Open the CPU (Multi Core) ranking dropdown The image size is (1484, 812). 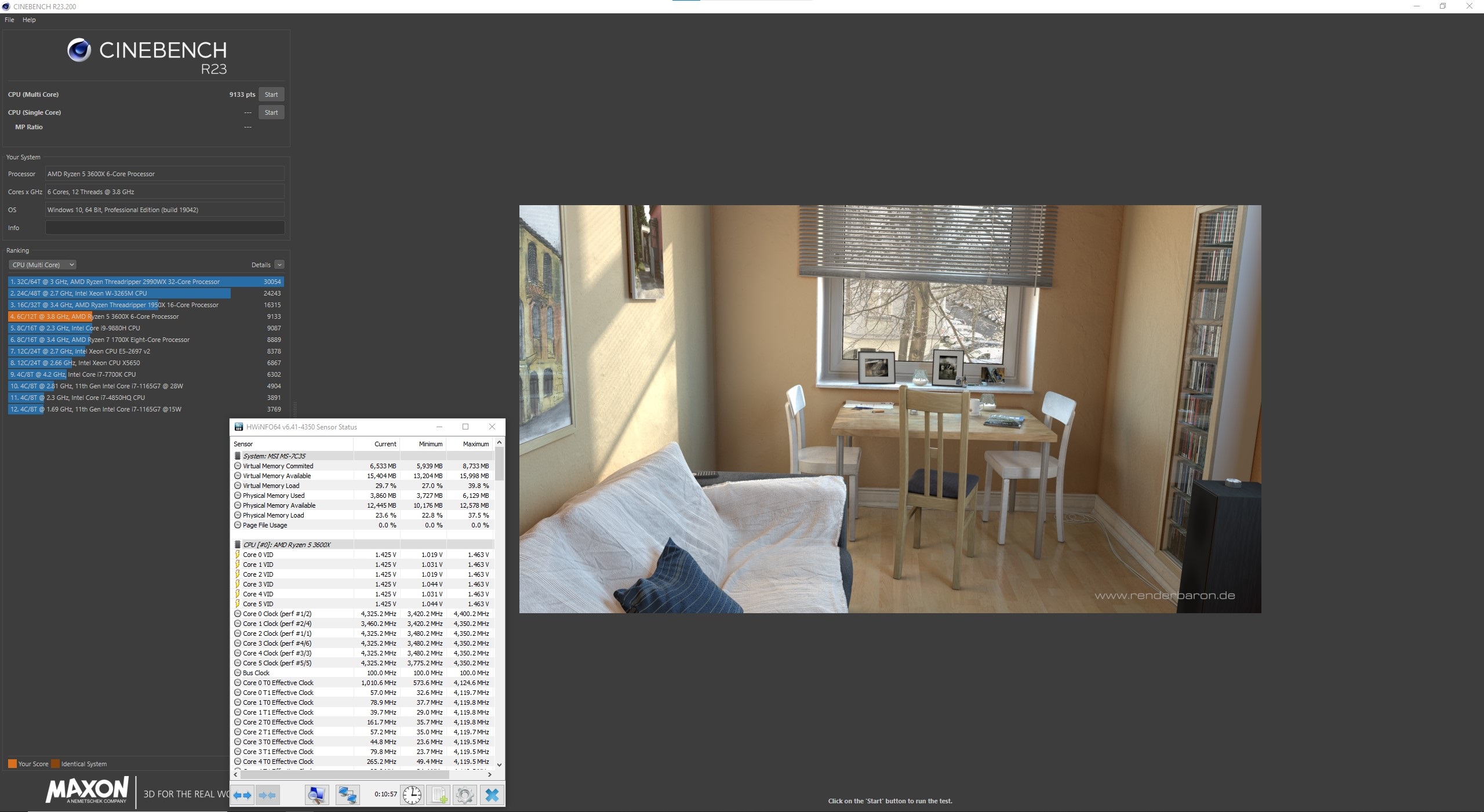42,265
